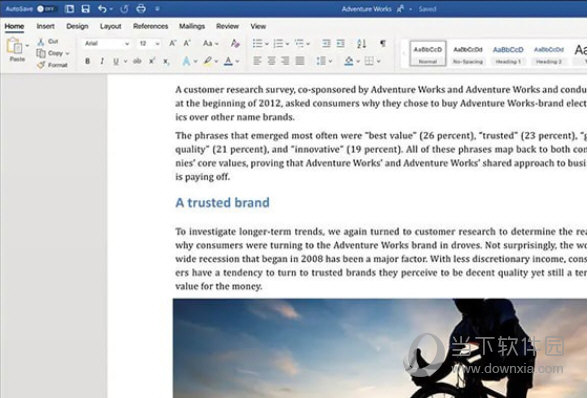The height and width of the screenshot is (398, 588).
Task: Open the font size 12 dropdown
Action: pyautogui.click(x=149, y=44)
